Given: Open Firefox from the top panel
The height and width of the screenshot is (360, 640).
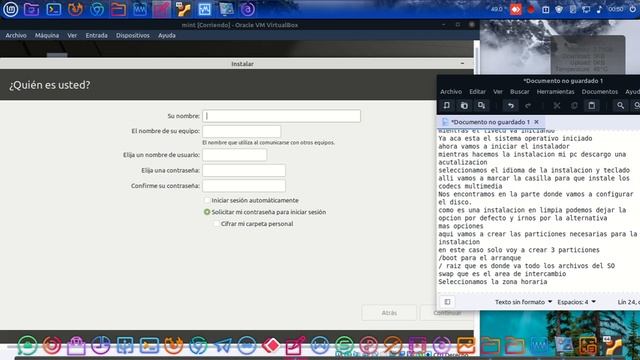Looking at the screenshot, I should click(75, 9).
